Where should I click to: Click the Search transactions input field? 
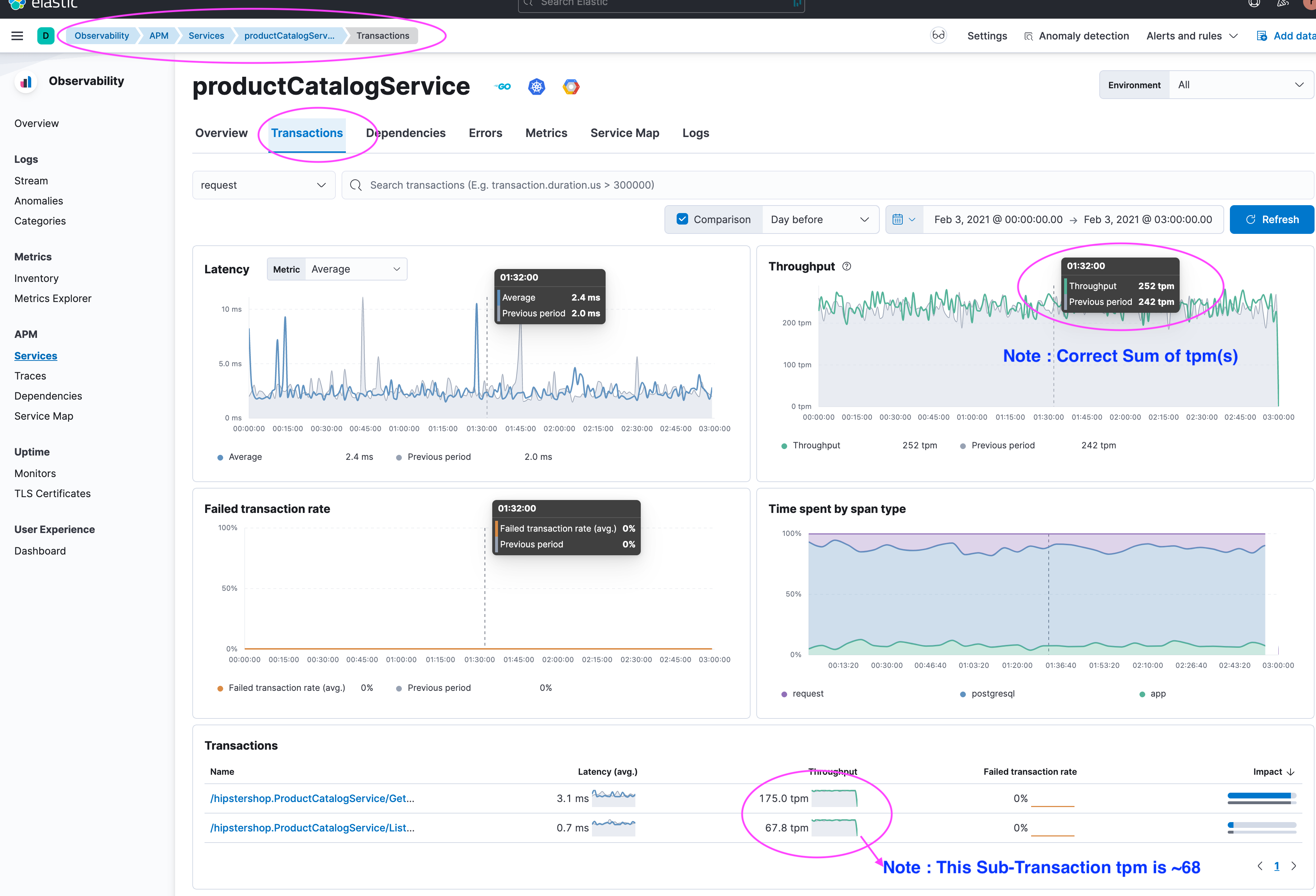827,185
